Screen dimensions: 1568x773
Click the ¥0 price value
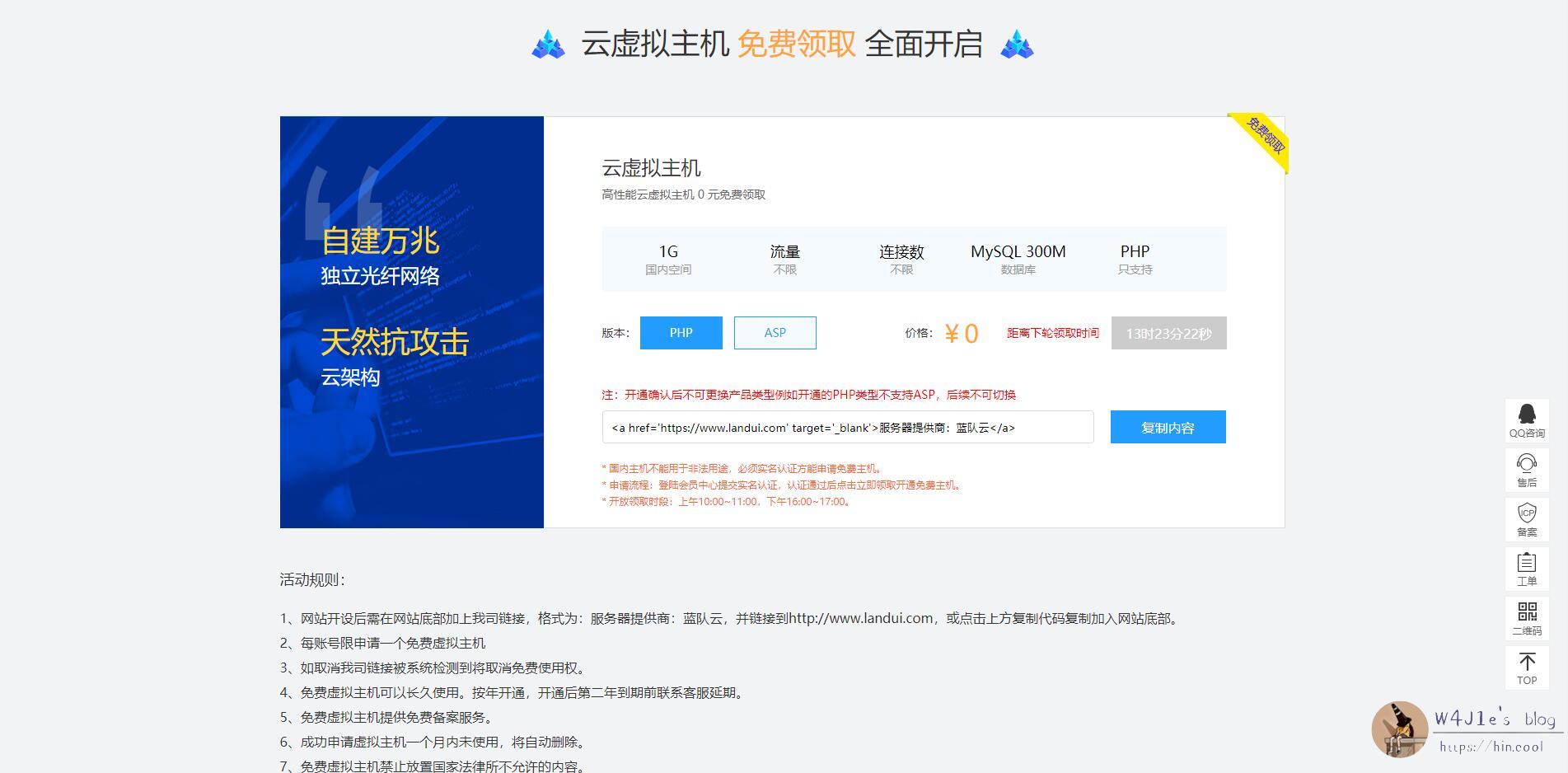[961, 333]
